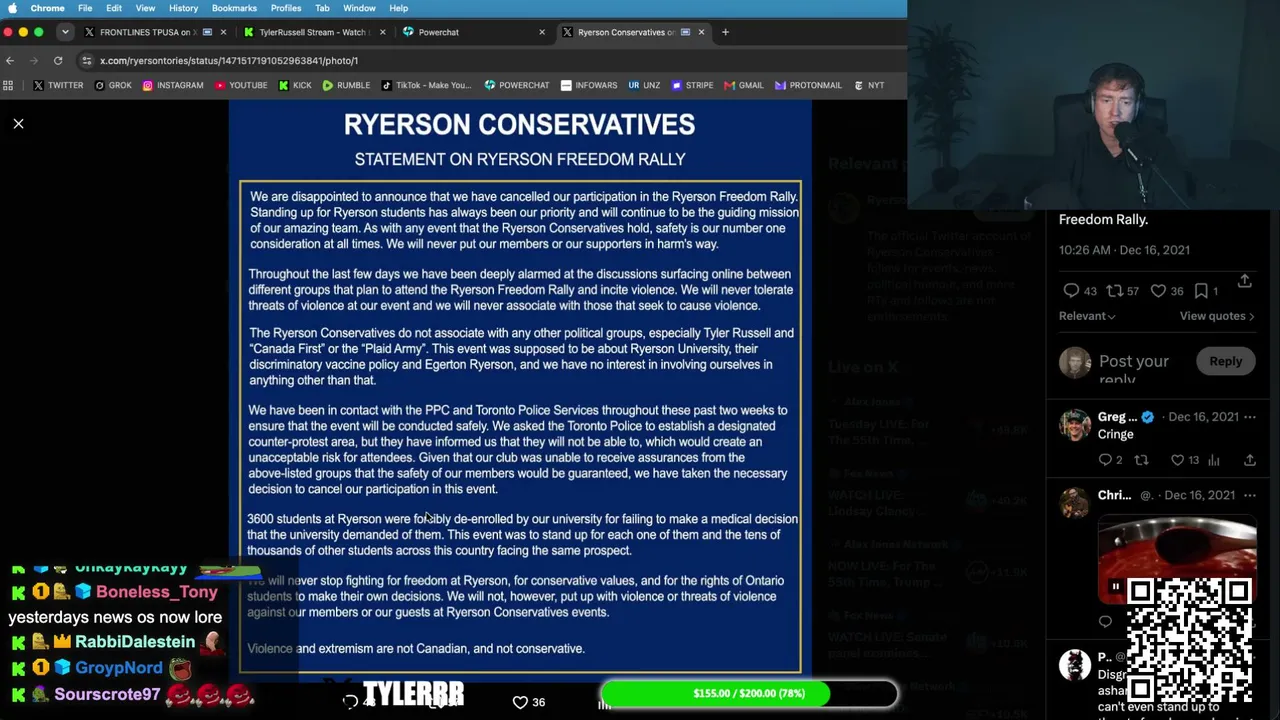The image size is (1280, 720).
Task: Share Greg's Cringe comment
Action: [x=1249, y=460]
